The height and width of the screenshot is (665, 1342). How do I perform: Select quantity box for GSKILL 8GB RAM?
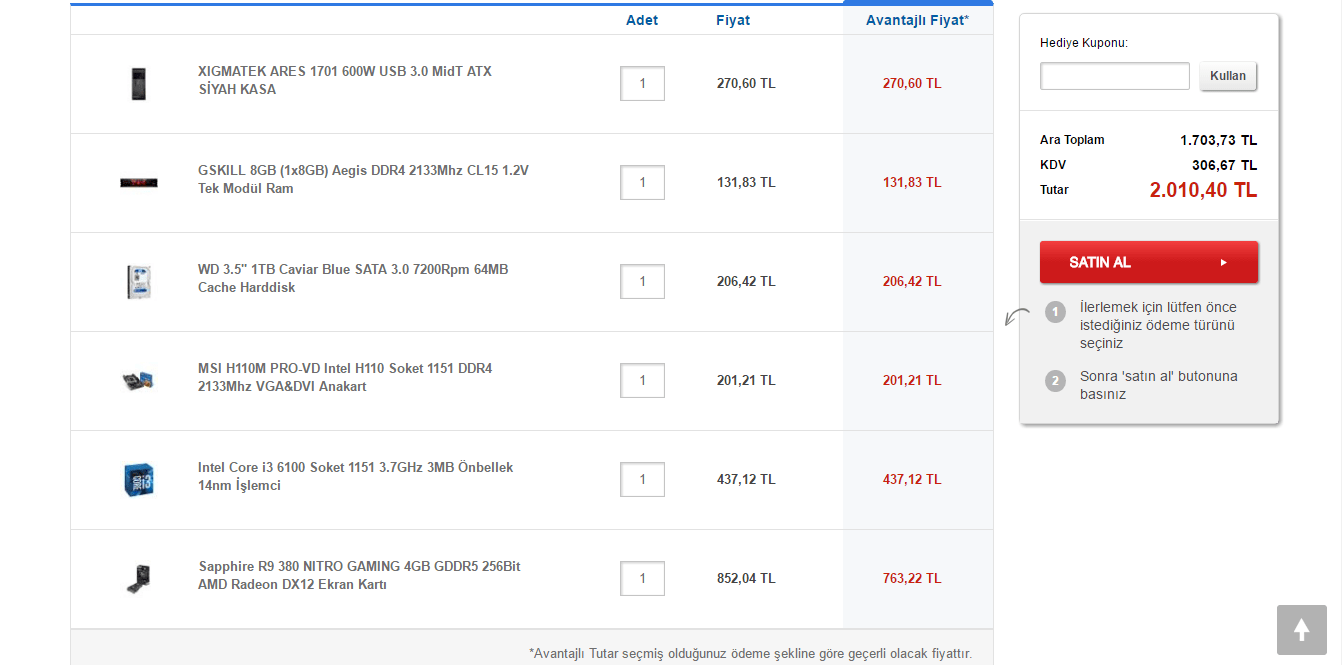[x=642, y=182]
